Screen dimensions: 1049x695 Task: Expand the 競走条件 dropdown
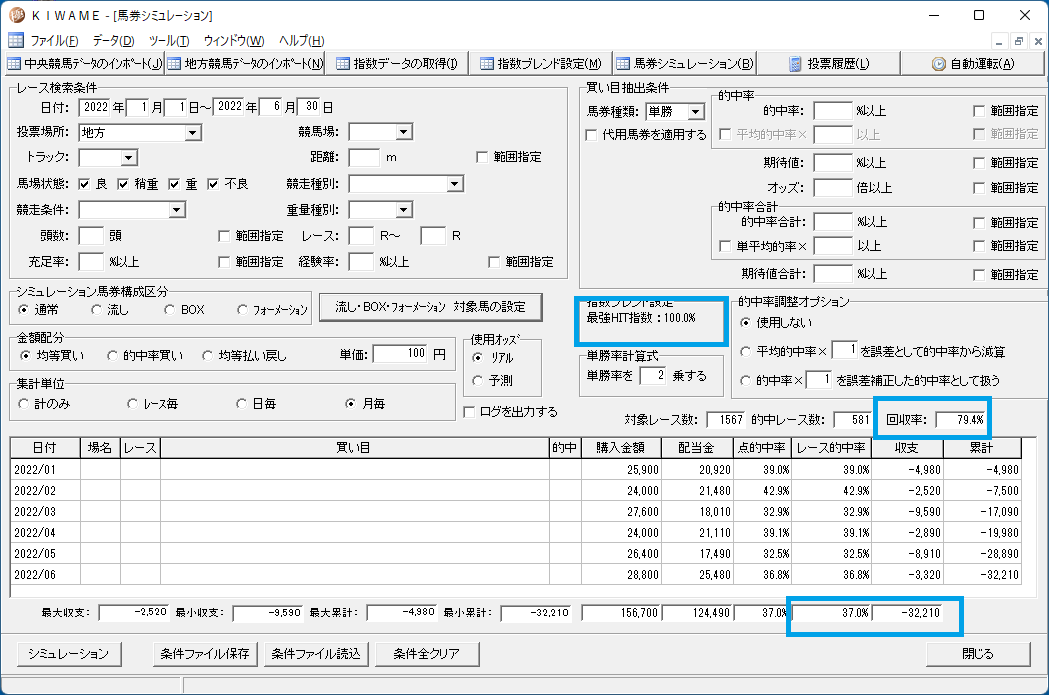click(x=177, y=210)
